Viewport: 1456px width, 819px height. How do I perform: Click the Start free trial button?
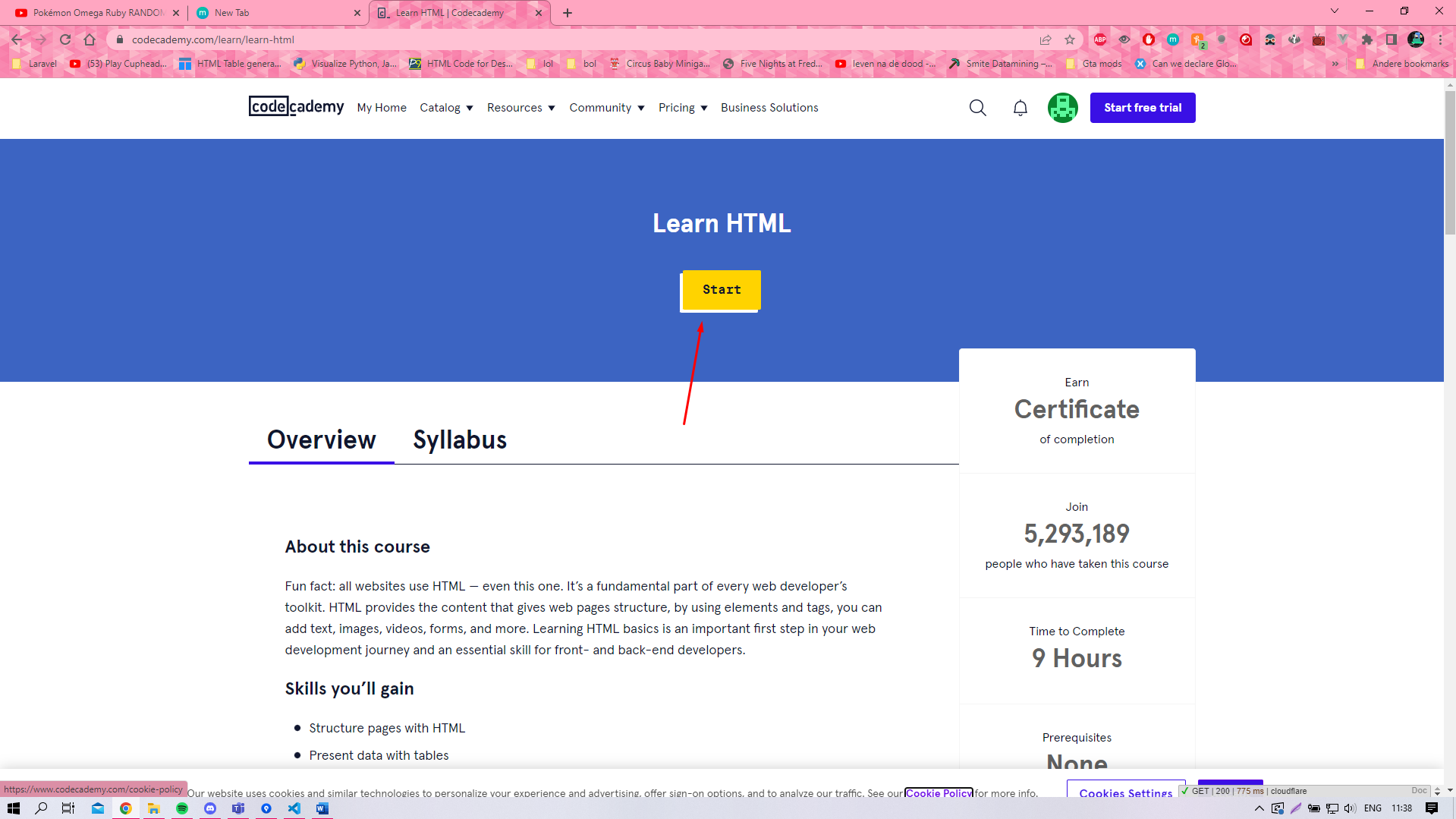point(1143,108)
